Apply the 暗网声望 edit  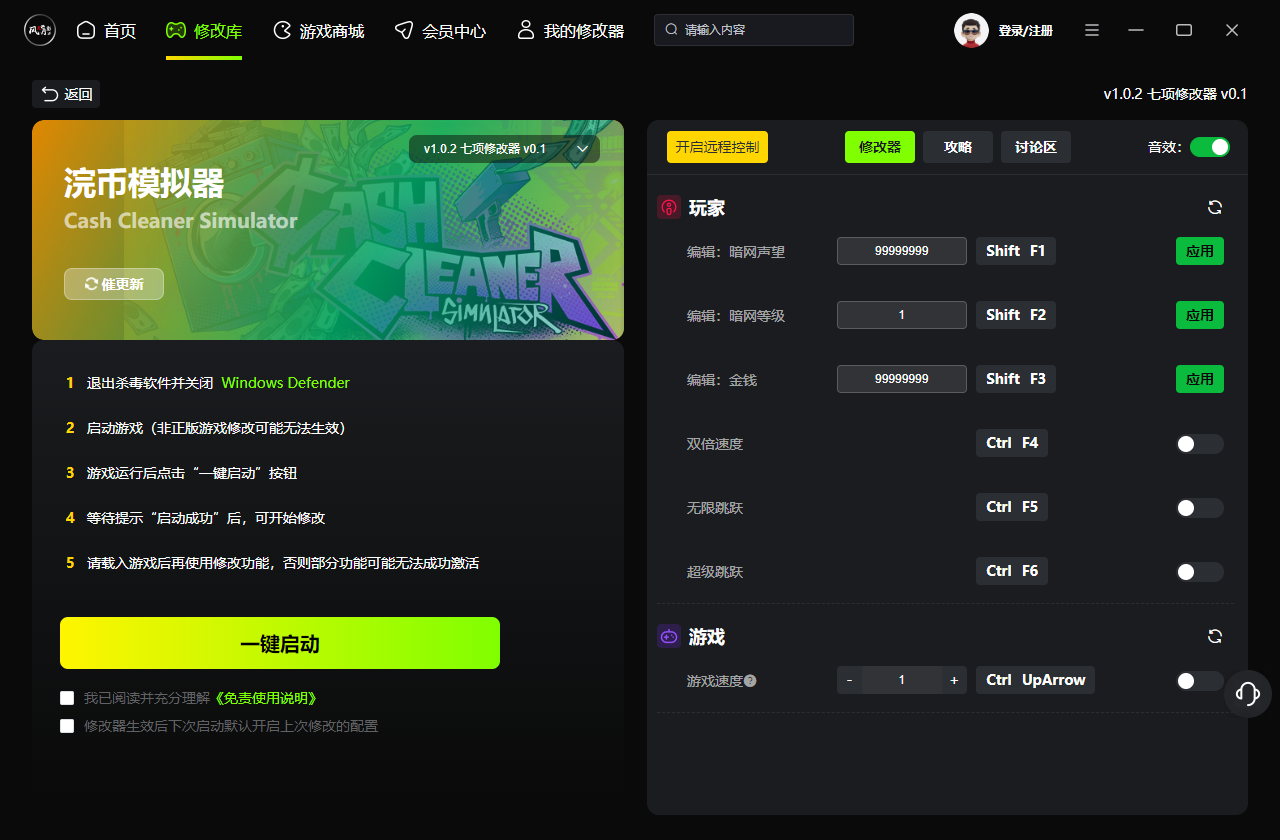[1200, 251]
